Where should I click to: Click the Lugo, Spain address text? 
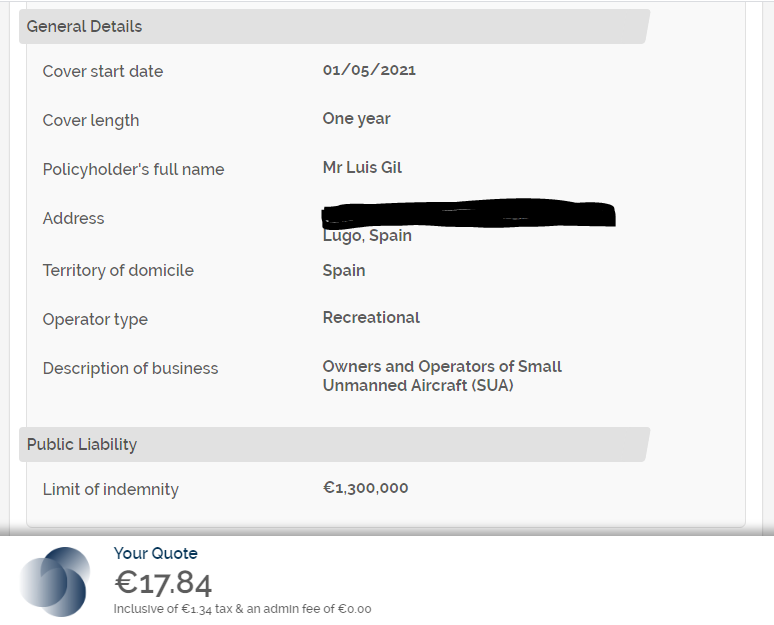[367, 236]
